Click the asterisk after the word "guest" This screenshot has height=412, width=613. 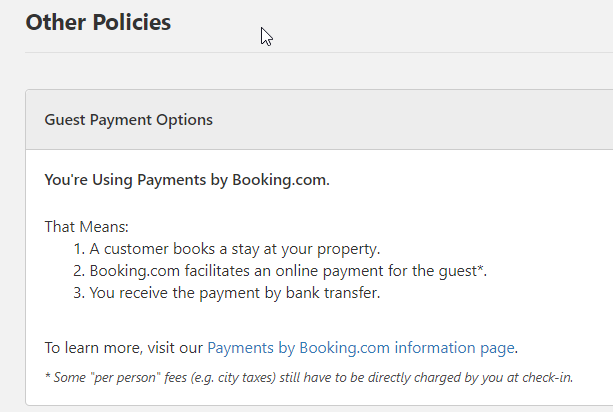click(x=482, y=268)
